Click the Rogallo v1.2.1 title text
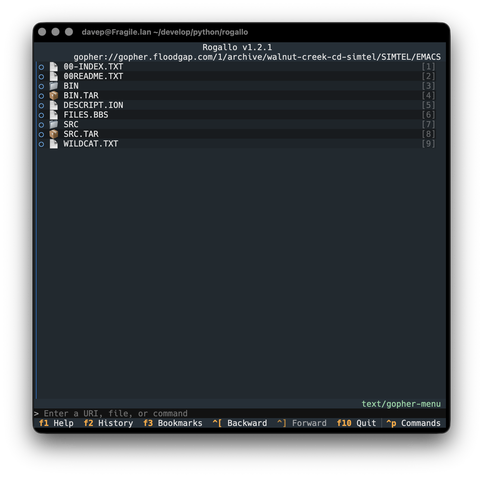 pos(237,47)
